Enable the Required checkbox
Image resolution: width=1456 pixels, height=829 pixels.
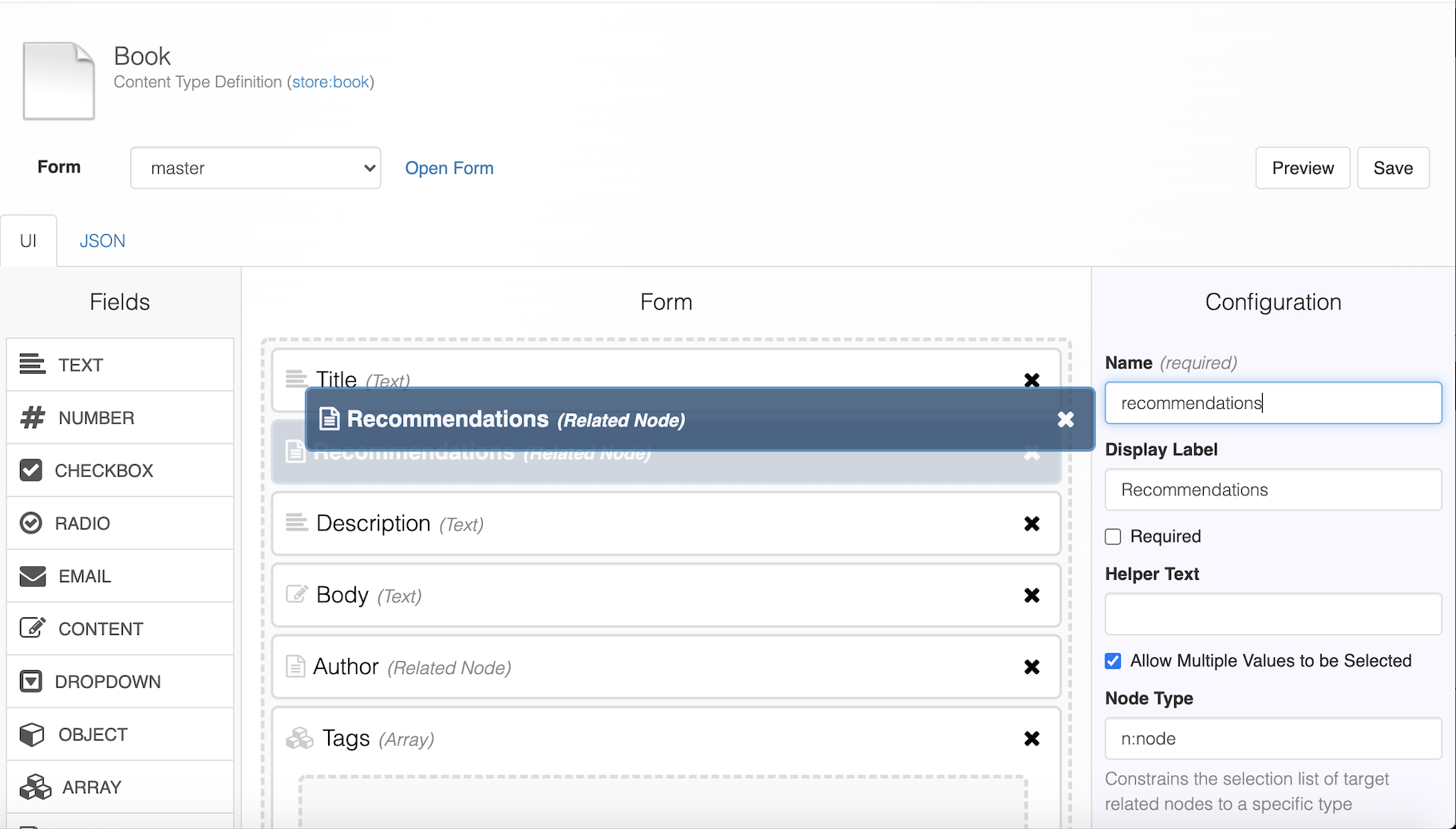pyautogui.click(x=1113, y=537)
